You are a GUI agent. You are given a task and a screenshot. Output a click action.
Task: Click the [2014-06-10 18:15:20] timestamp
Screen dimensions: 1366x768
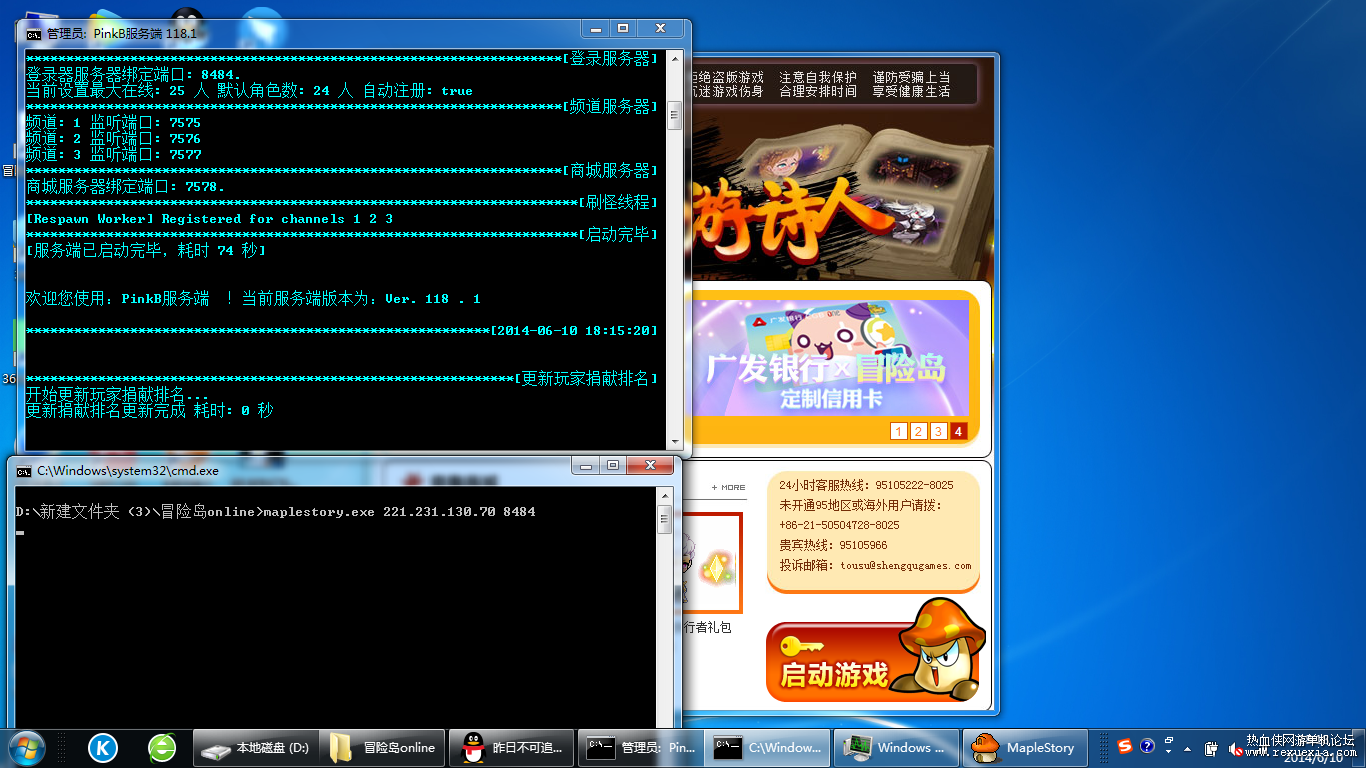574,330
